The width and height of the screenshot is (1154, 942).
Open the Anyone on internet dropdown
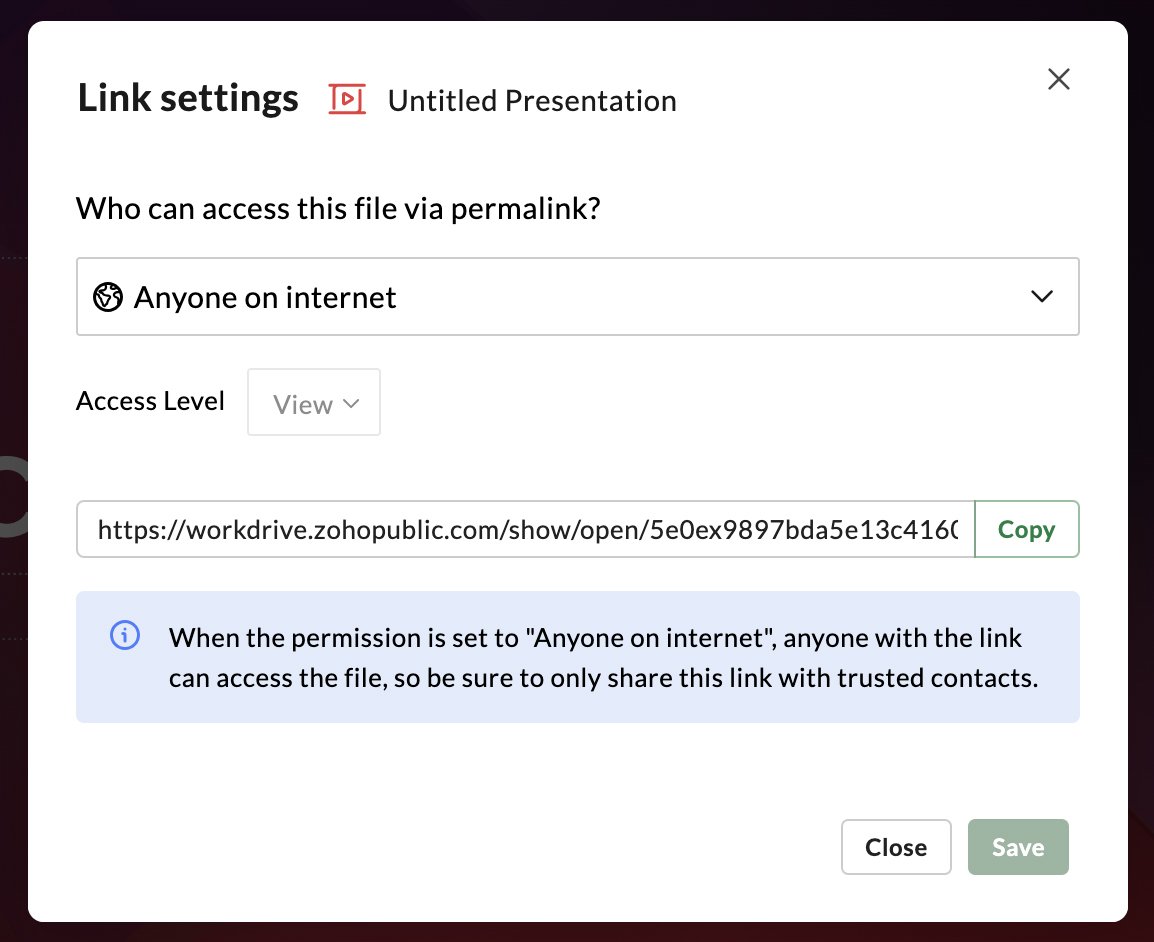point(577,297)
